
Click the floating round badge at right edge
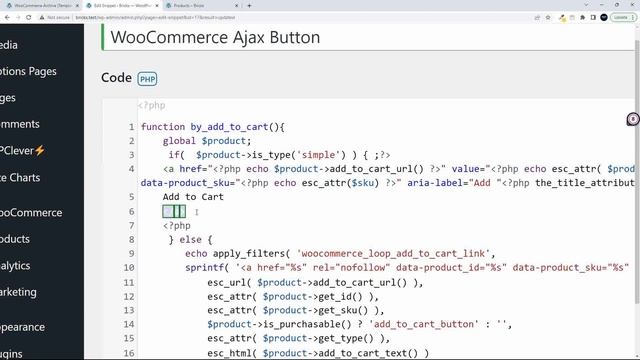click(633, 119)
